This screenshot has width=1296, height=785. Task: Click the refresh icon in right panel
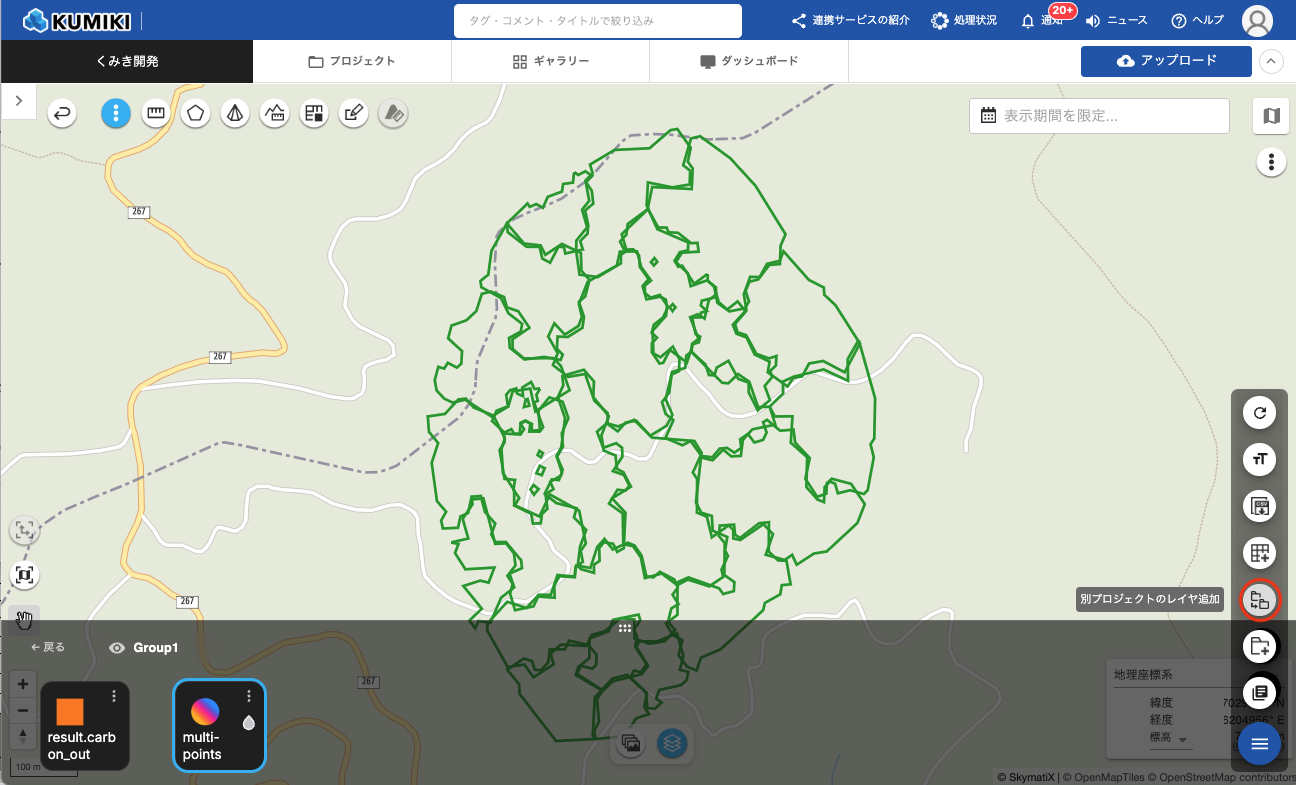[1259, 412]
